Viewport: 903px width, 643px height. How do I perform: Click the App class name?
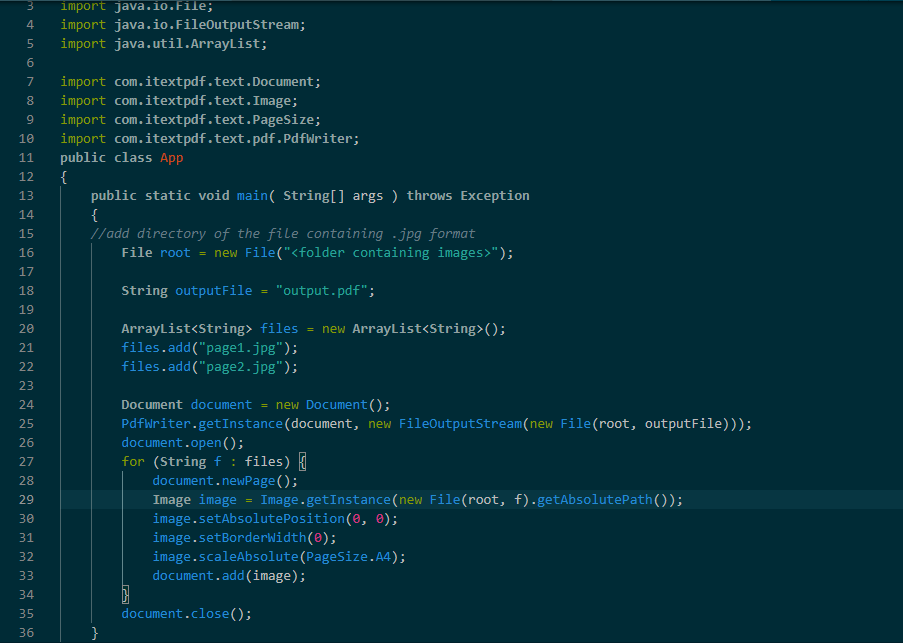click(x=172, y=158)
